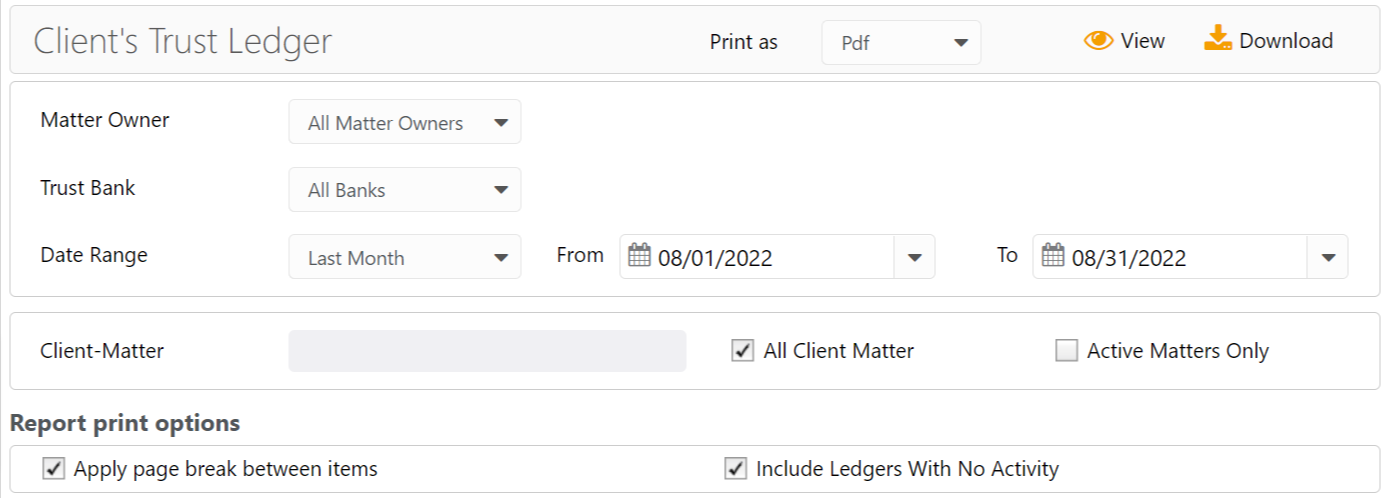The width and height of the screenshot is (1389, 498).
Task: Click the Client's Trust Ledger title
Action: 183,41
